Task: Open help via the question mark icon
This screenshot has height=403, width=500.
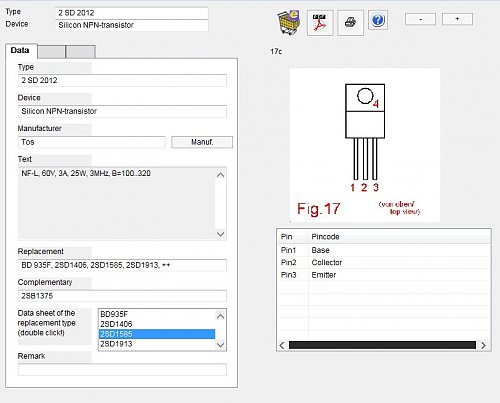Action: pos(378,20)
